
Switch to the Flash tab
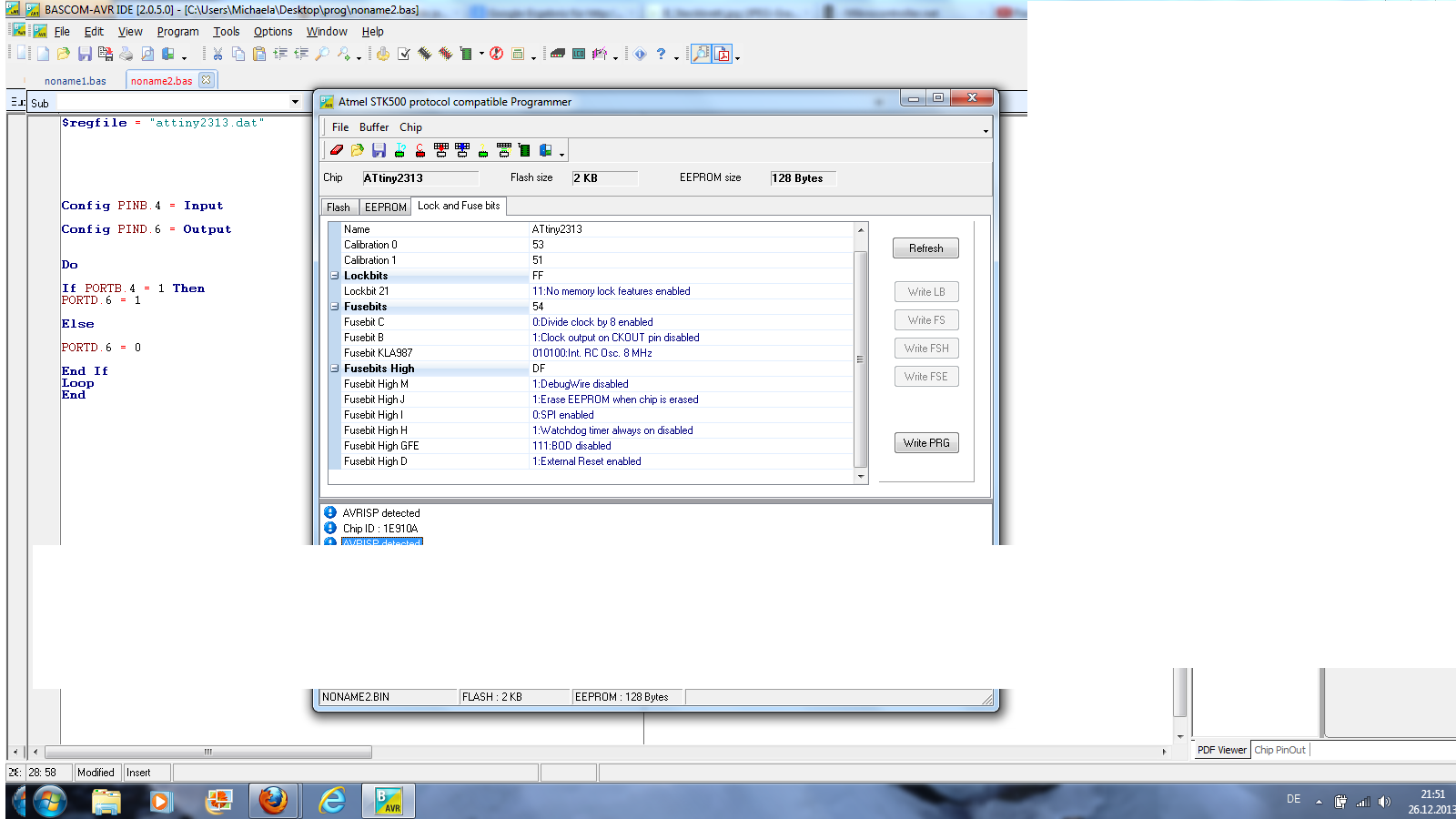pos(339,207)
